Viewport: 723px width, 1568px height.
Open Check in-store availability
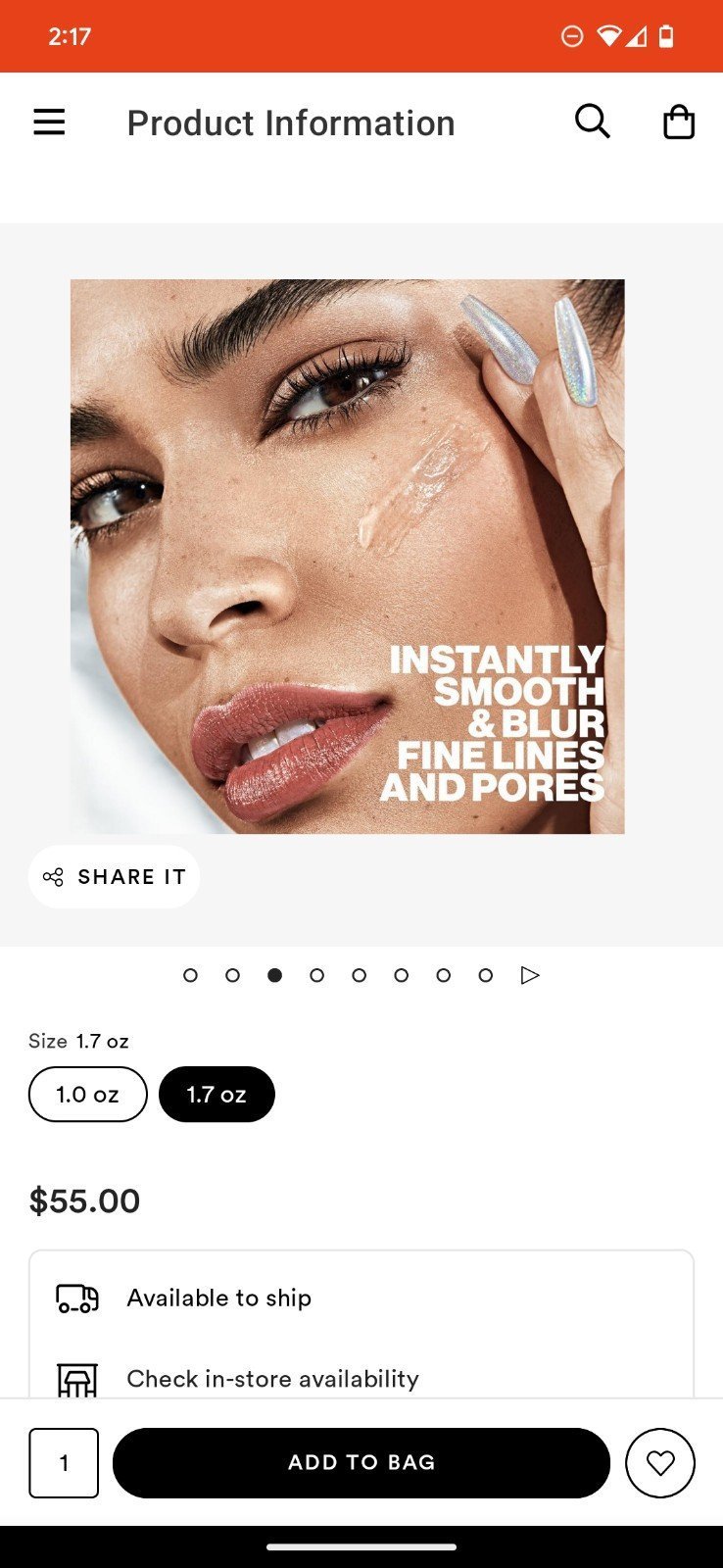pyautogui.click(x=272, y=1379)
